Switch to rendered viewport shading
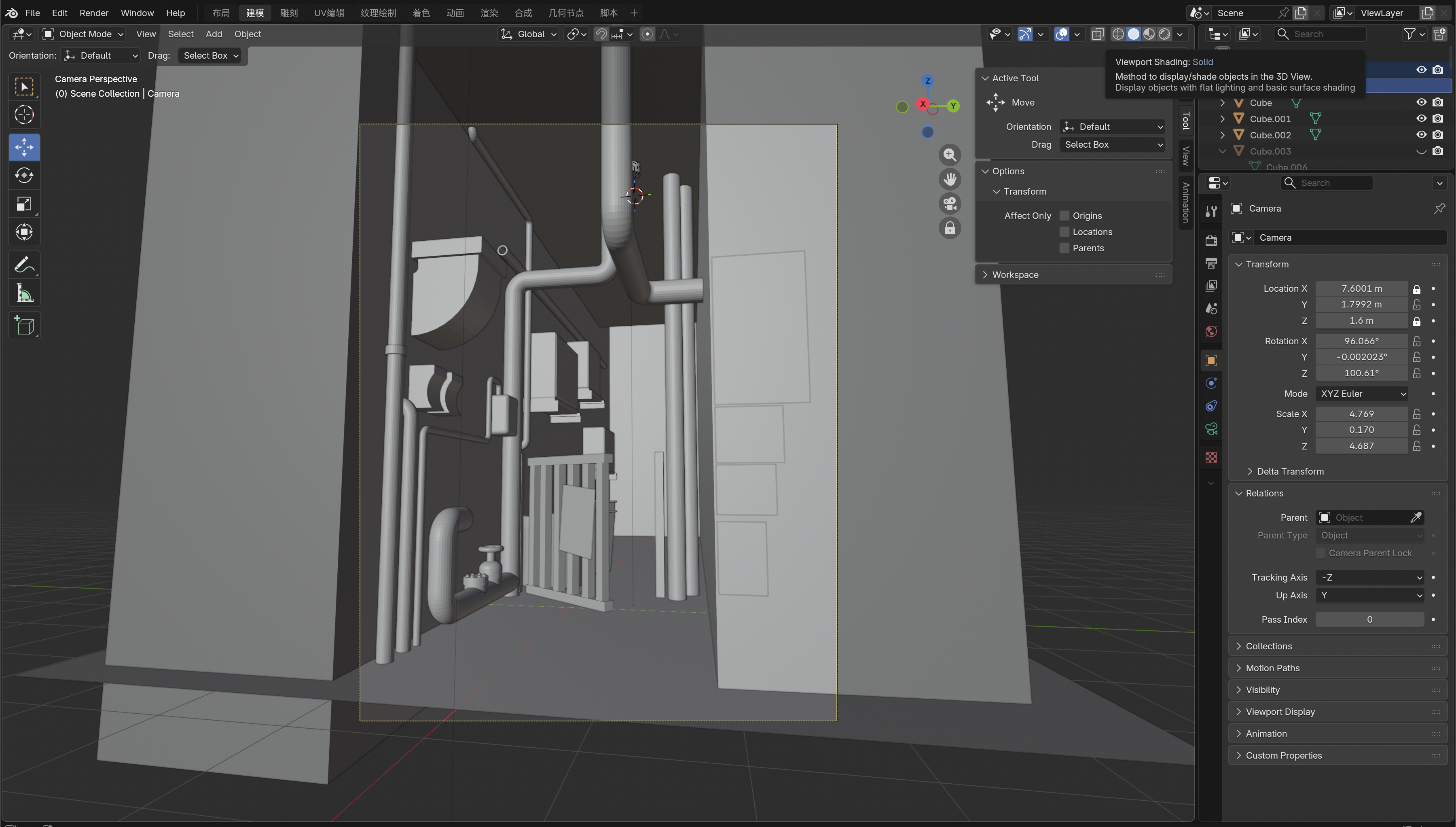 click(1164, 34)
